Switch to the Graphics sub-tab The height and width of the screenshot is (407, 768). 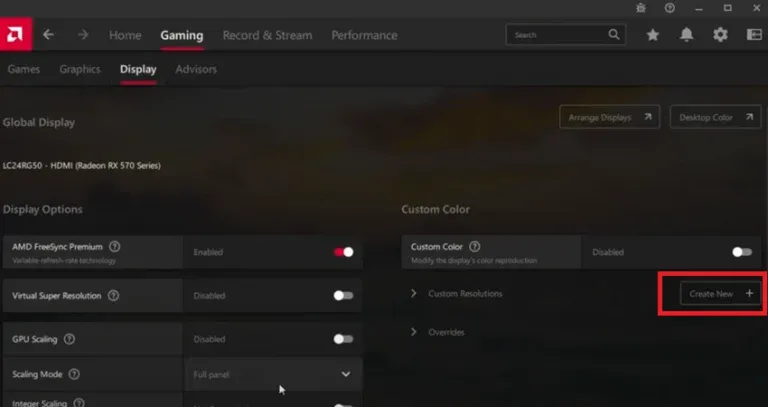(80, 69)
